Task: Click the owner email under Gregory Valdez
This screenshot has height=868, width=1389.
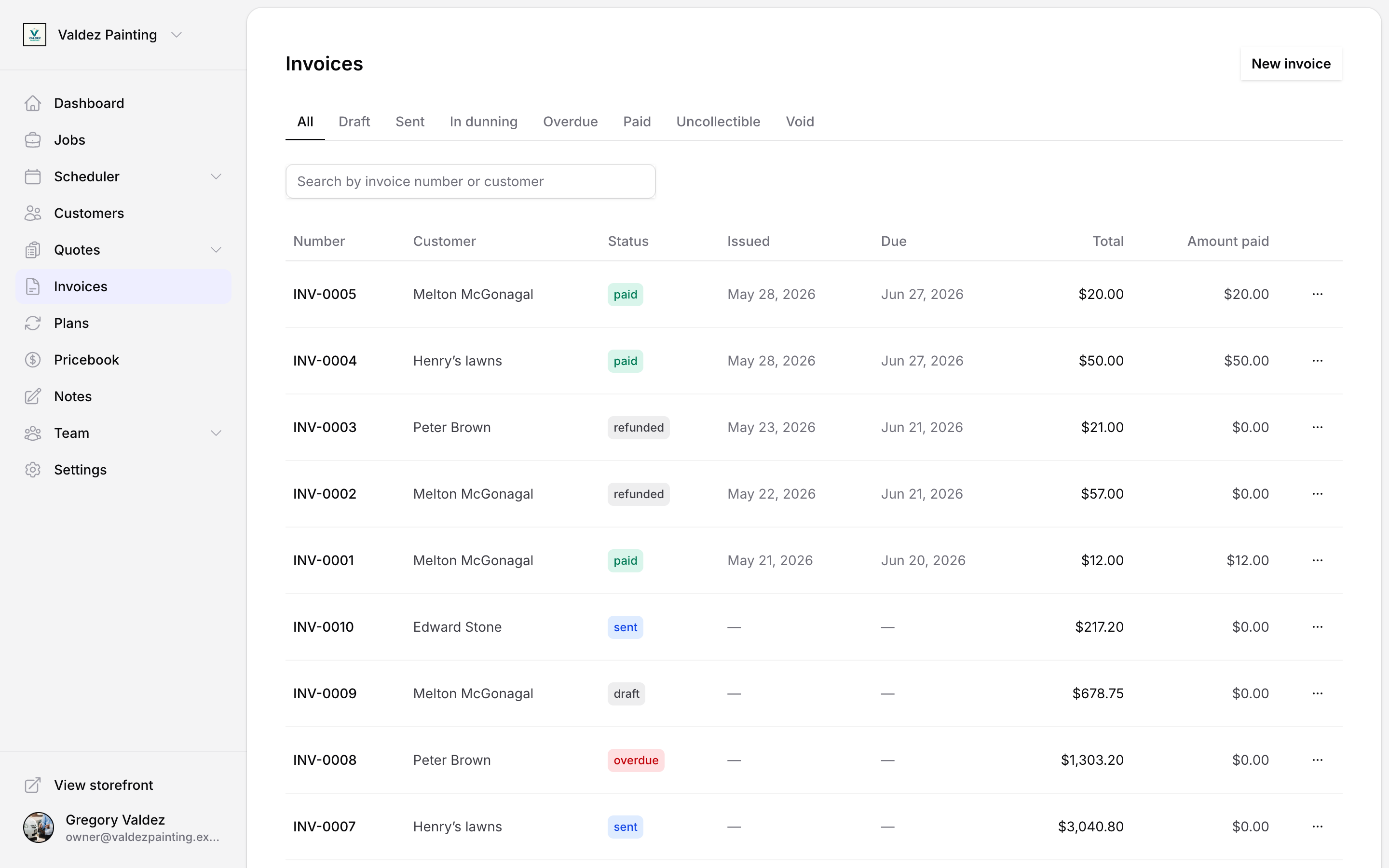Action: (142, 837)
